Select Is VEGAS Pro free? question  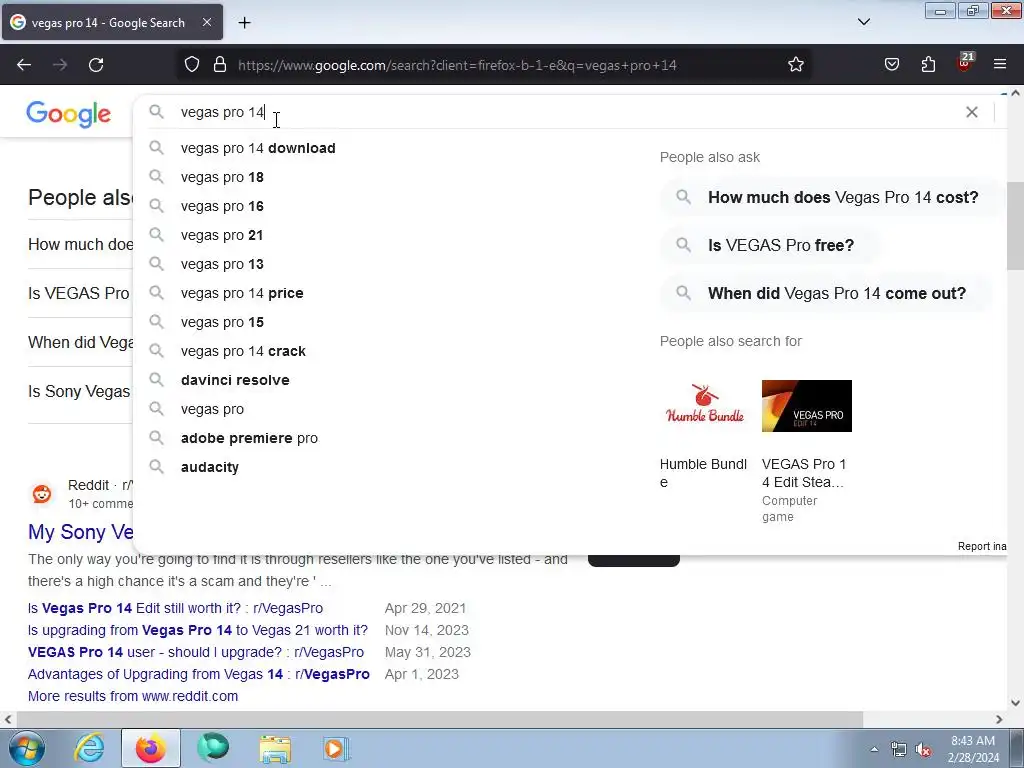pyautogui.click(x=769, y=246)
